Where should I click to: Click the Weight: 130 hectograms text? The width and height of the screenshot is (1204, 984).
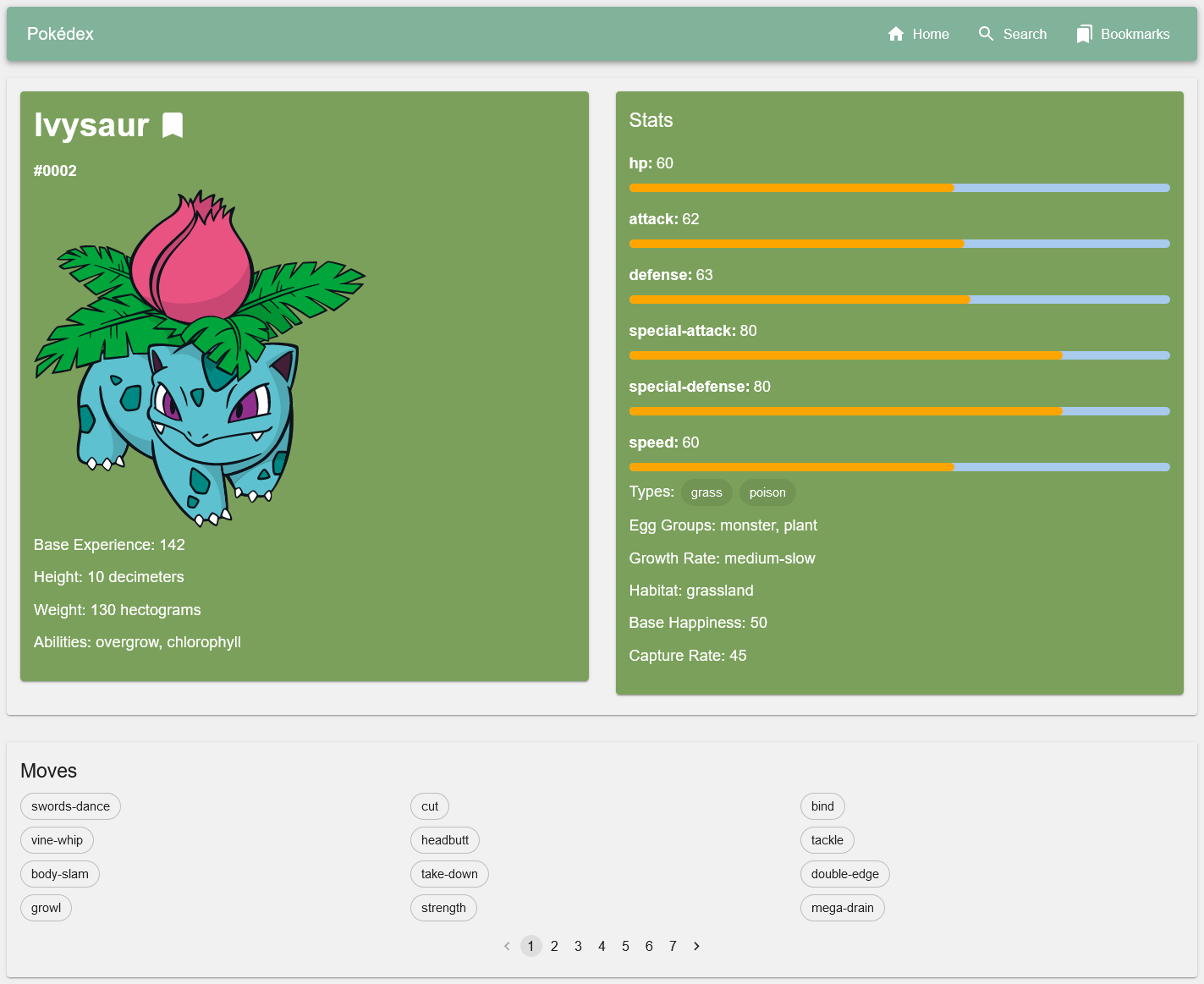pos(118,610)
